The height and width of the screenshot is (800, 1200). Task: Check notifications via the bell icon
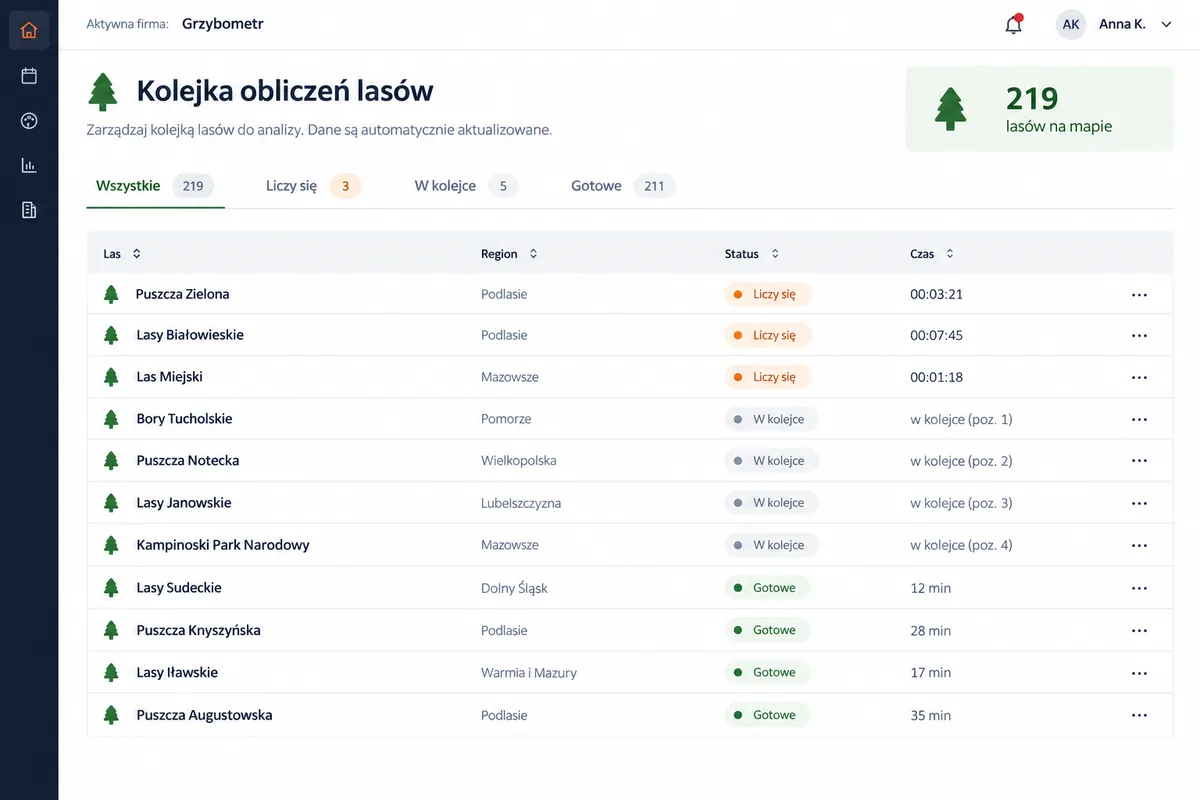pyautogui.click(x=1014, y=25)
